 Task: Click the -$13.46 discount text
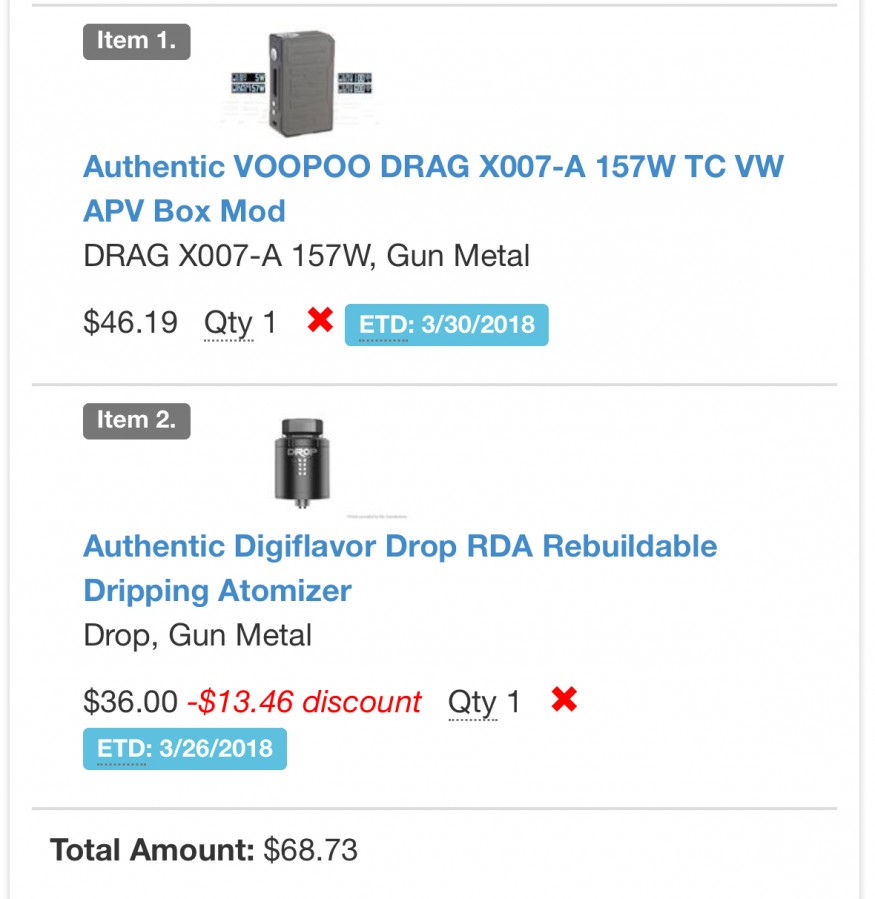click(x=304, y=702)
